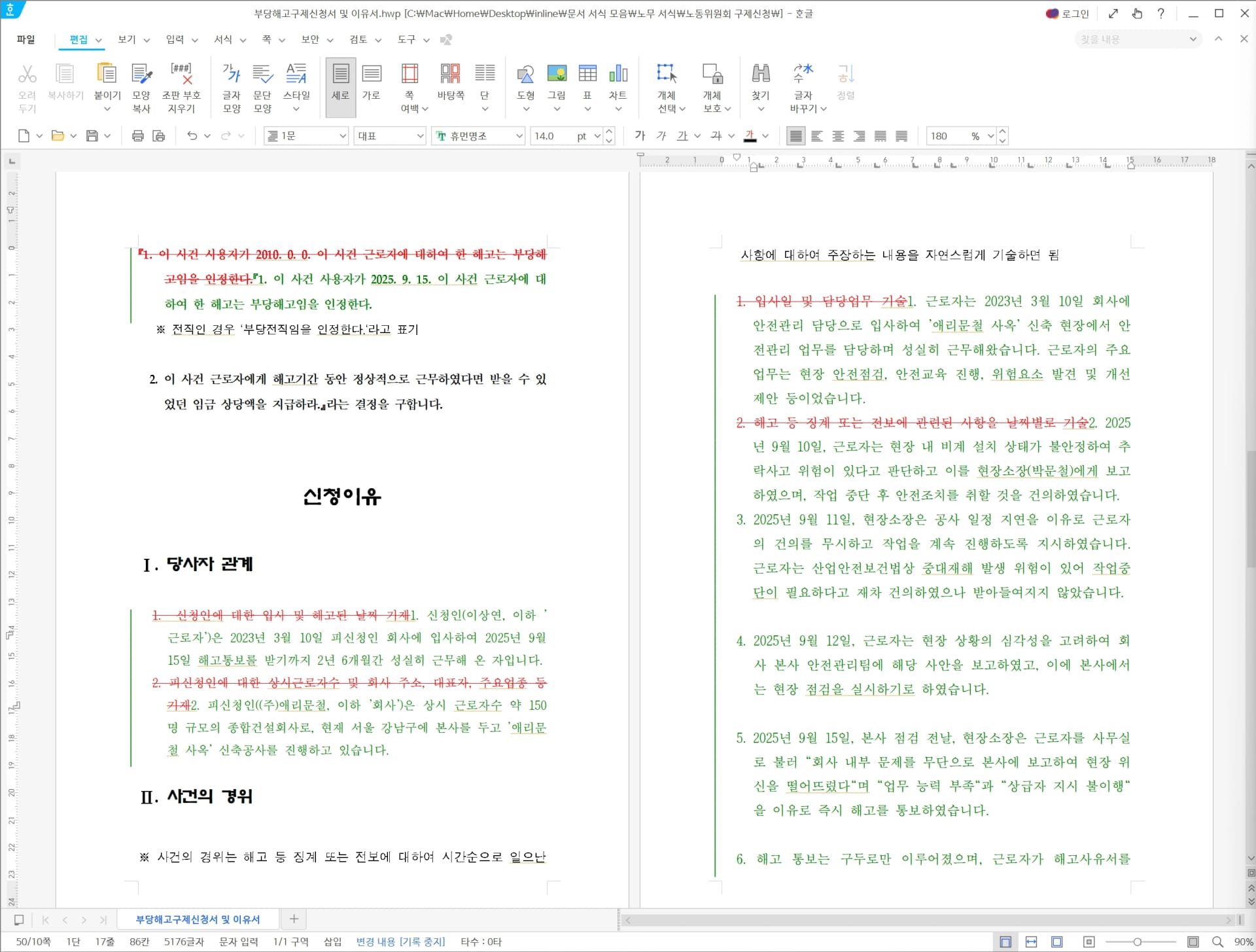Expand the 대표 paragraph style dropdown
Viewport: 1256px width, 952px height.
coord(419,136)
